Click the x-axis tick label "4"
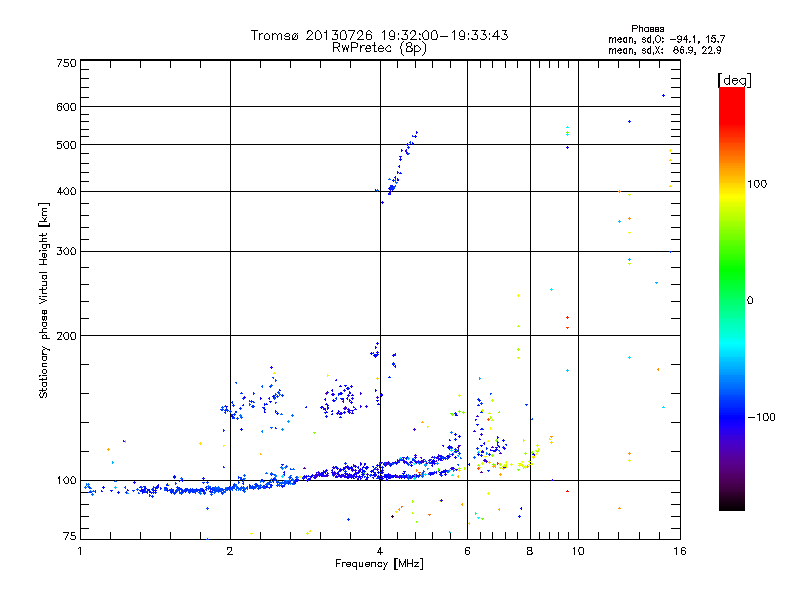 click(380, 551)
